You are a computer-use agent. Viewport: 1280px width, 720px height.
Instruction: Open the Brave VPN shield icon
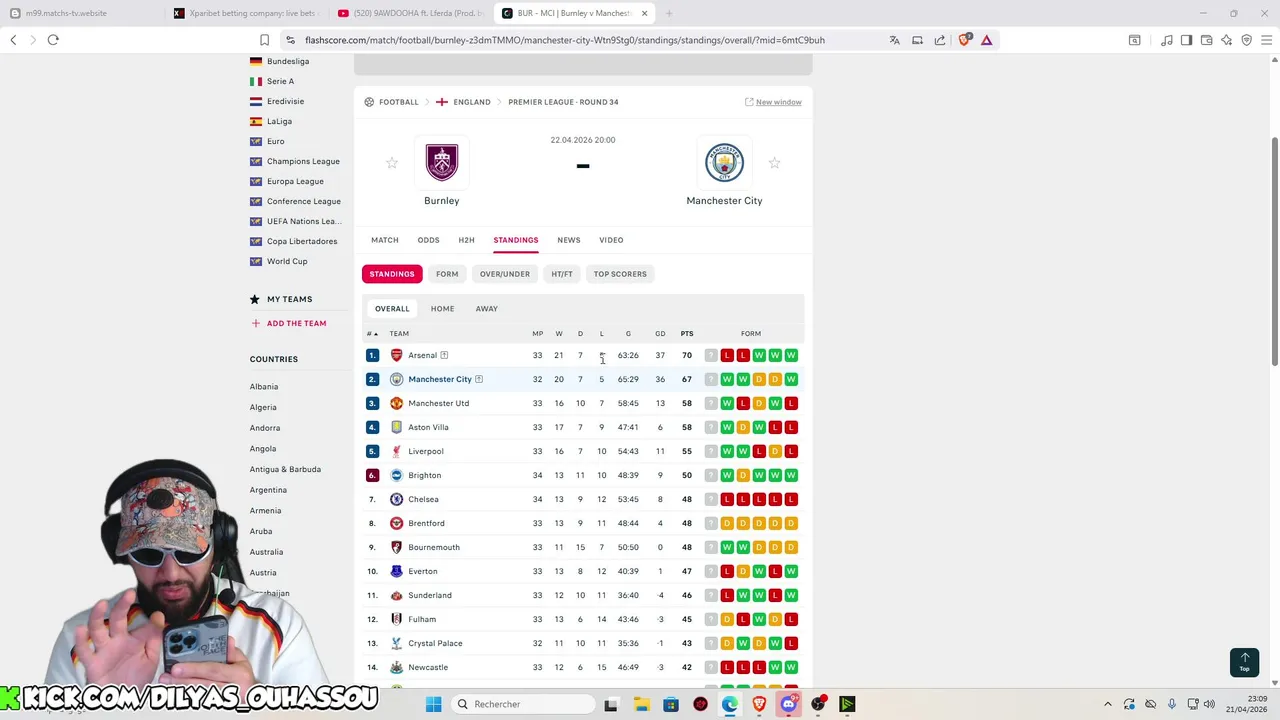[1246, 40]
